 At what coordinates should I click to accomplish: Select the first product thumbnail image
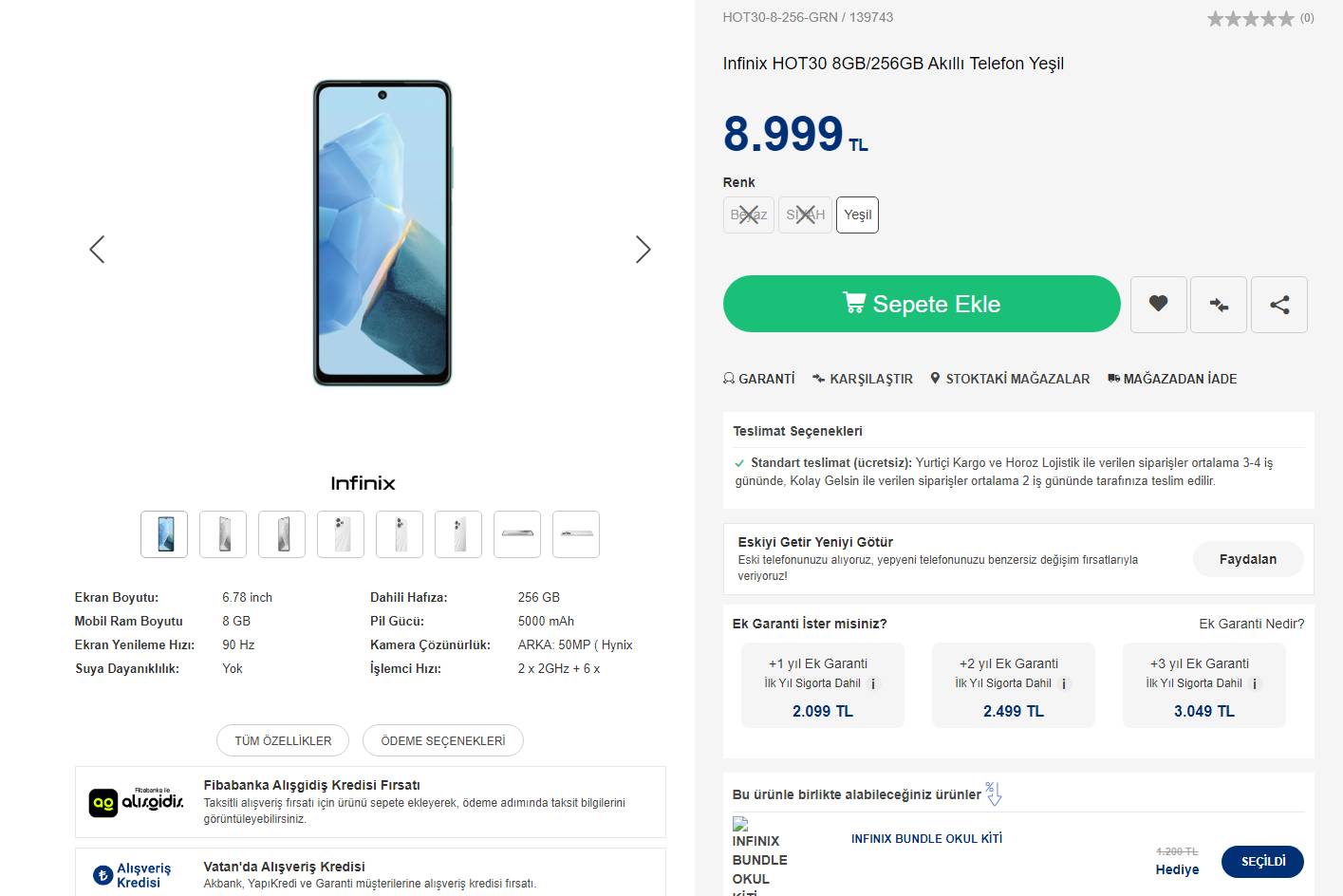pyautogui.click(x=164, y=534)
